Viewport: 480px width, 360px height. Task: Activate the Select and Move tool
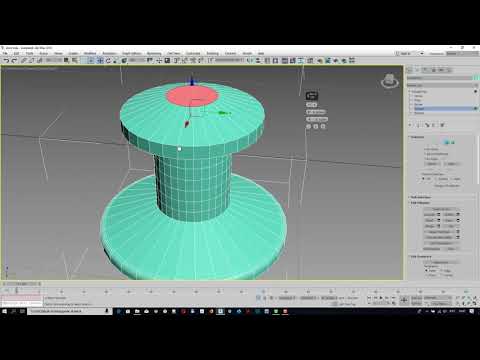tap(100, 60)
